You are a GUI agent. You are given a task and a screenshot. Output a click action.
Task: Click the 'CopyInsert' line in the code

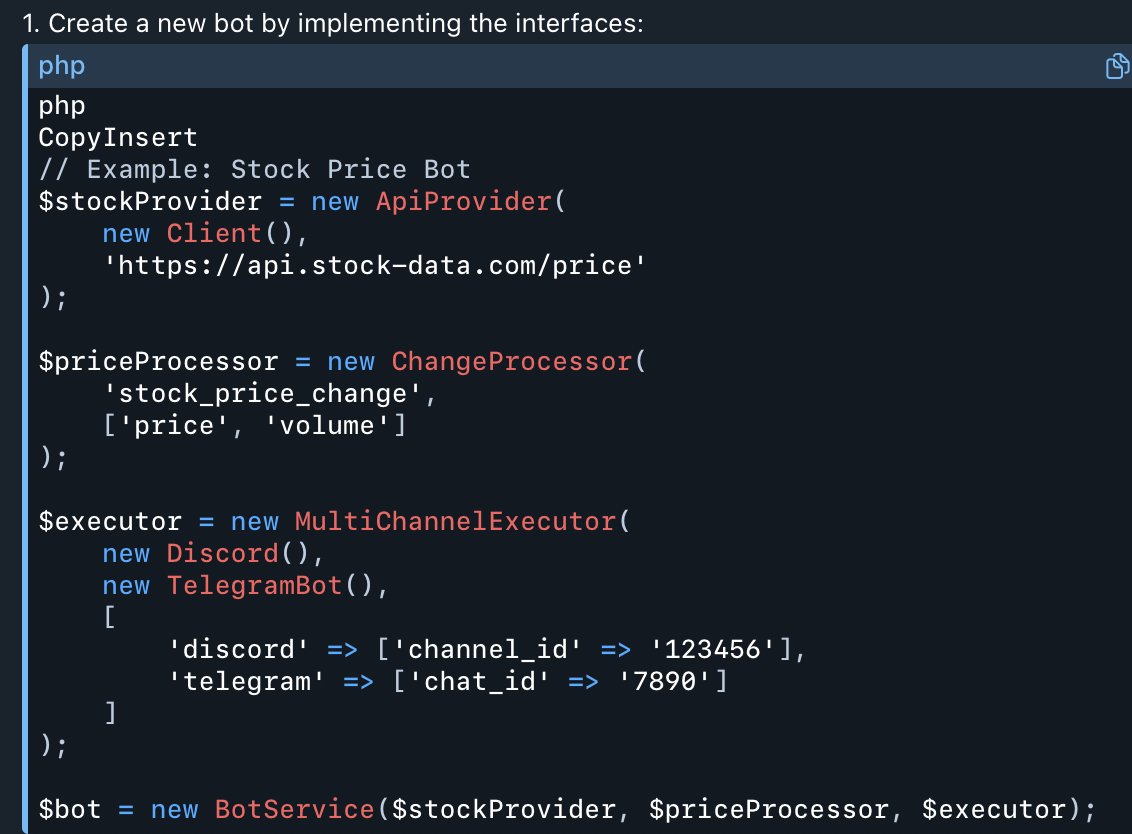pos(118,137)
